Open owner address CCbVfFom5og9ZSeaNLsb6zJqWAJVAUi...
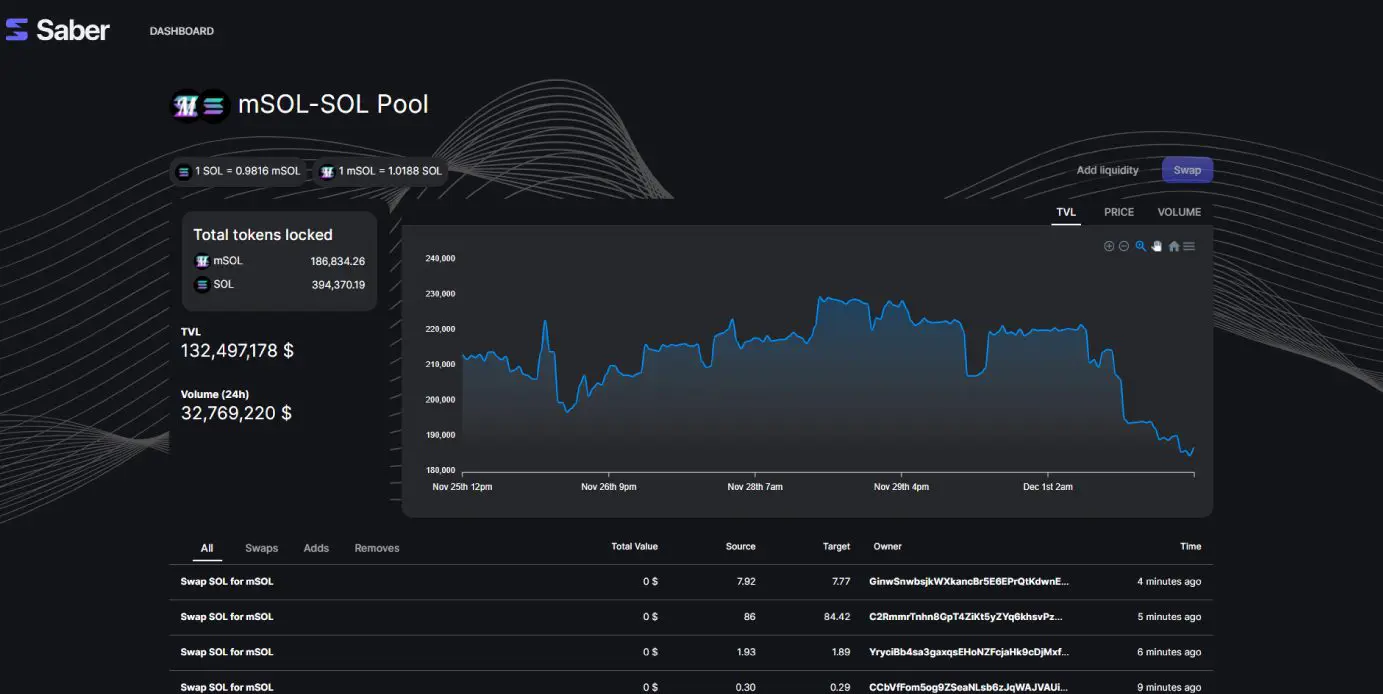Image resolution: width=1383 pixels, height=694 pixels. coord(969,687)
